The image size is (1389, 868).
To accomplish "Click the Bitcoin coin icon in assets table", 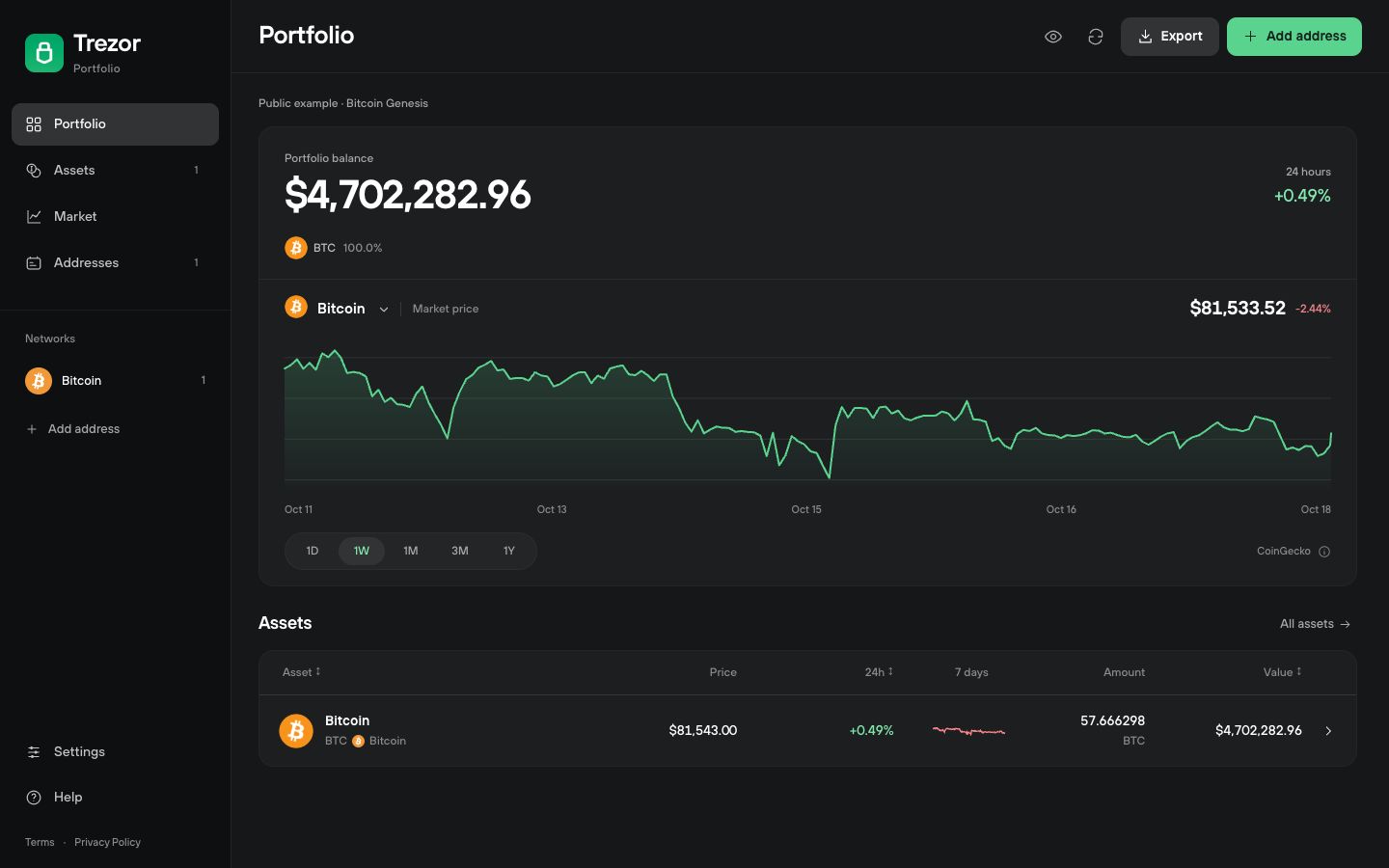I will [296, 731].
